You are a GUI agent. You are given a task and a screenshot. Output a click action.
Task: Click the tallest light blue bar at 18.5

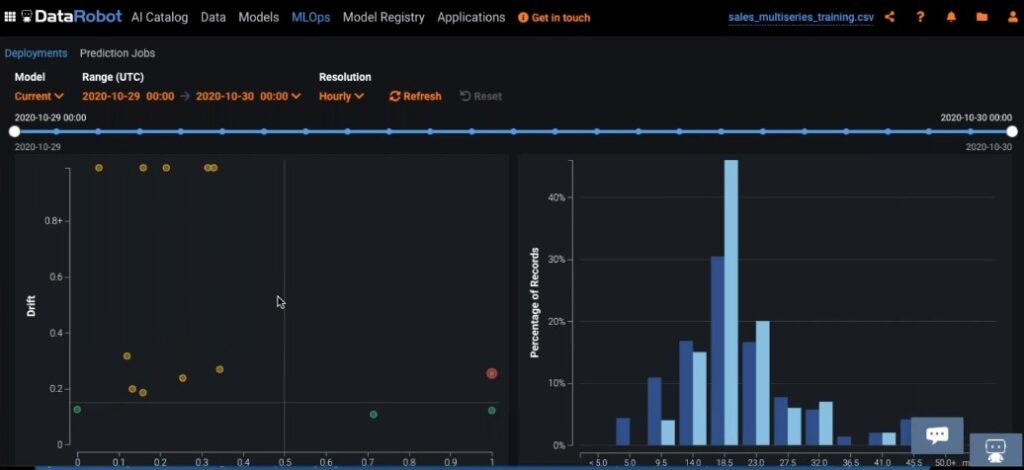pos(731,303)
